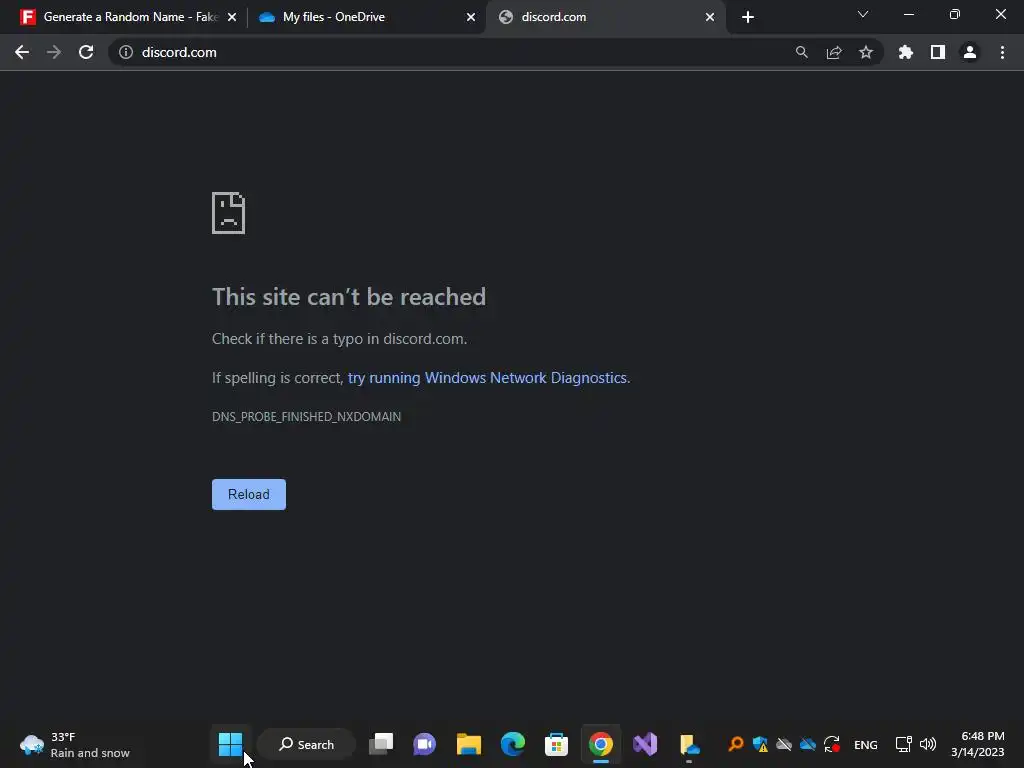Viewport: 1024px width, 768px height.
Task: Launch Microsoft Edge from the taskbar
Action: (x=513, y=744)
